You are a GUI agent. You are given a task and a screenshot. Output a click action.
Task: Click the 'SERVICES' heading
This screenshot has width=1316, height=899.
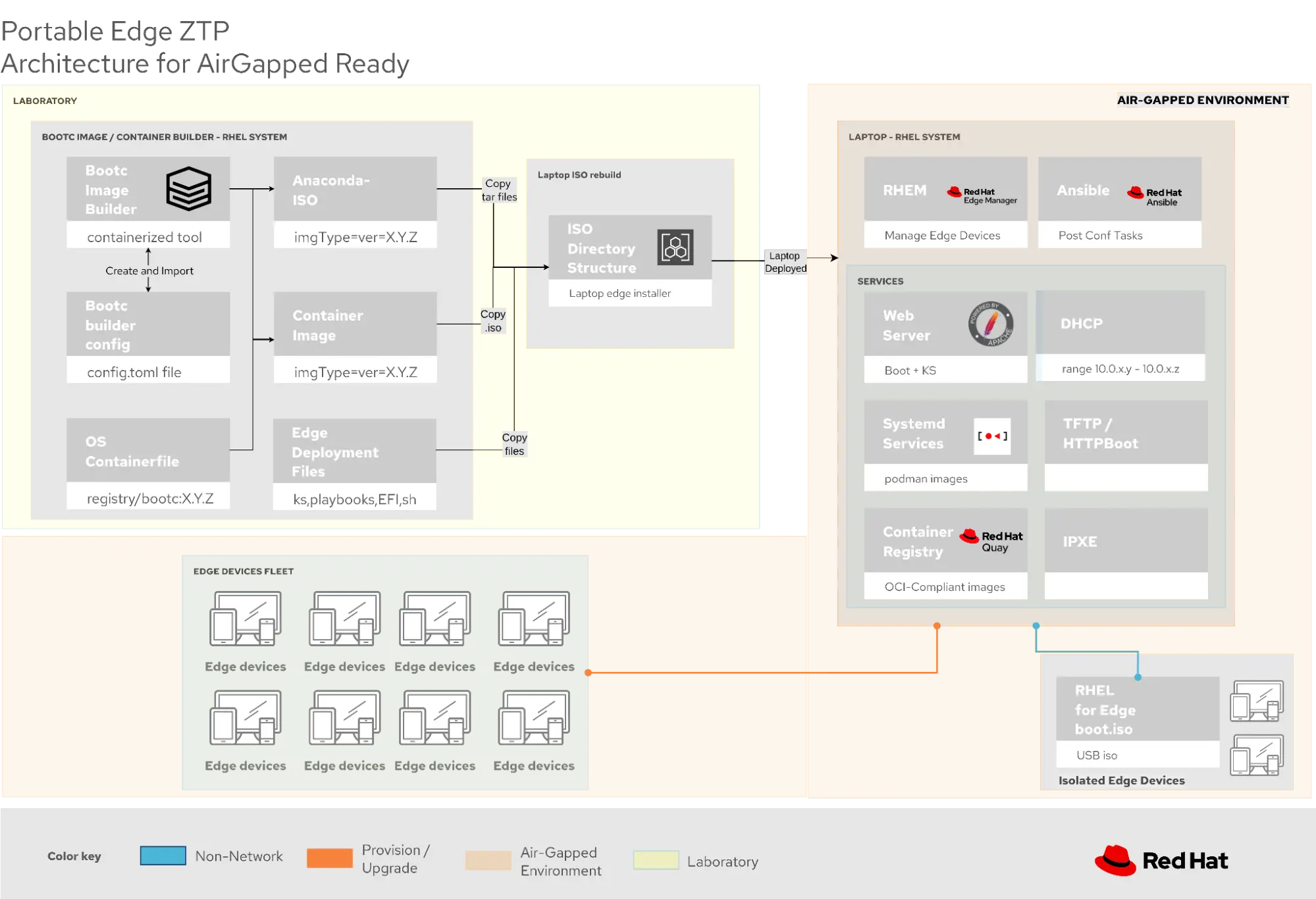tap(880, 281)
